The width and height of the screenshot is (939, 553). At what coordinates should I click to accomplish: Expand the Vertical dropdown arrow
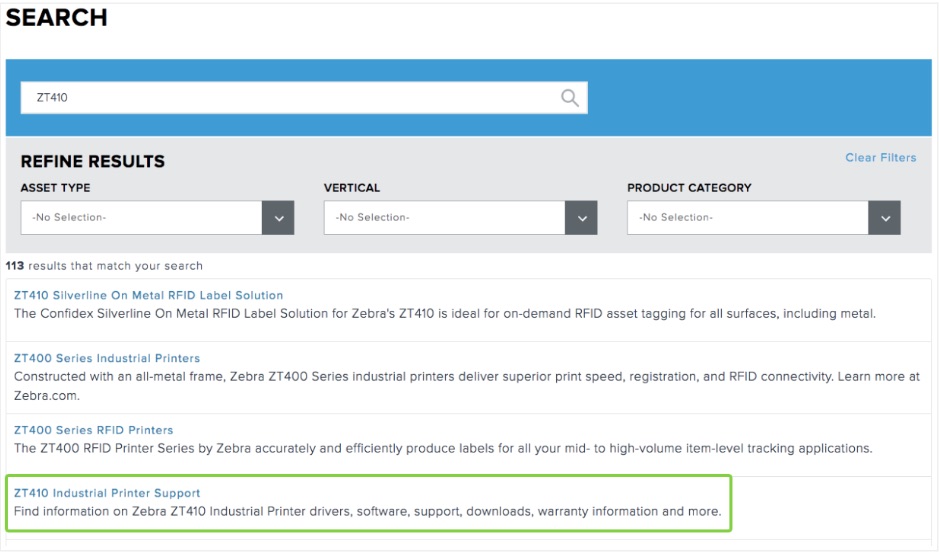(581, 217)
